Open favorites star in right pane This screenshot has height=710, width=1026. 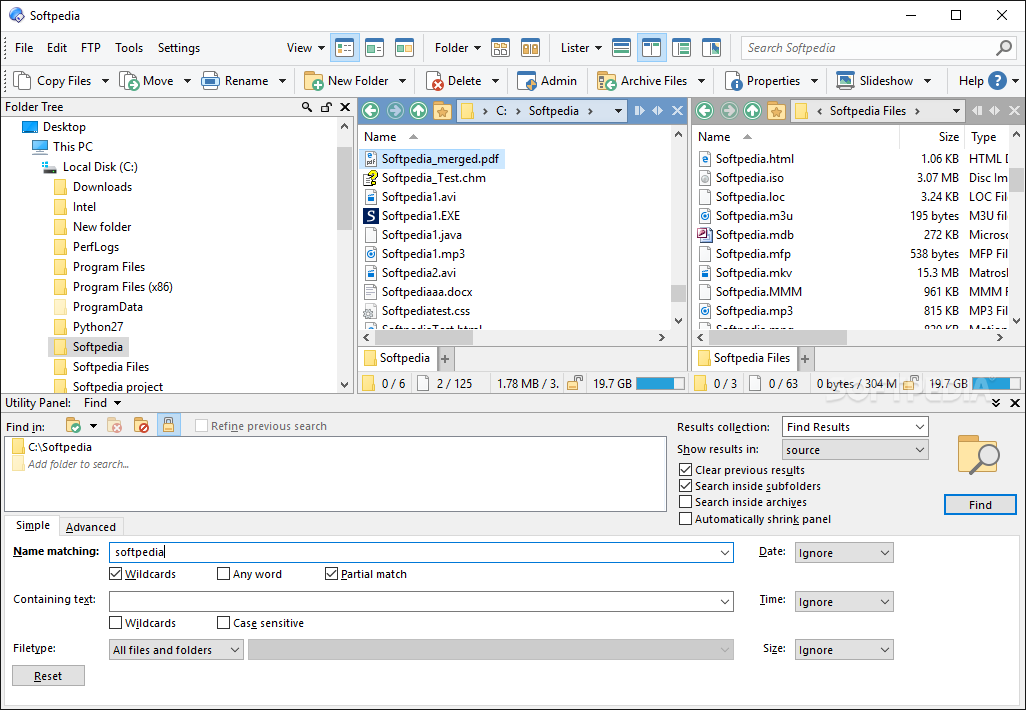coord(776,111)
